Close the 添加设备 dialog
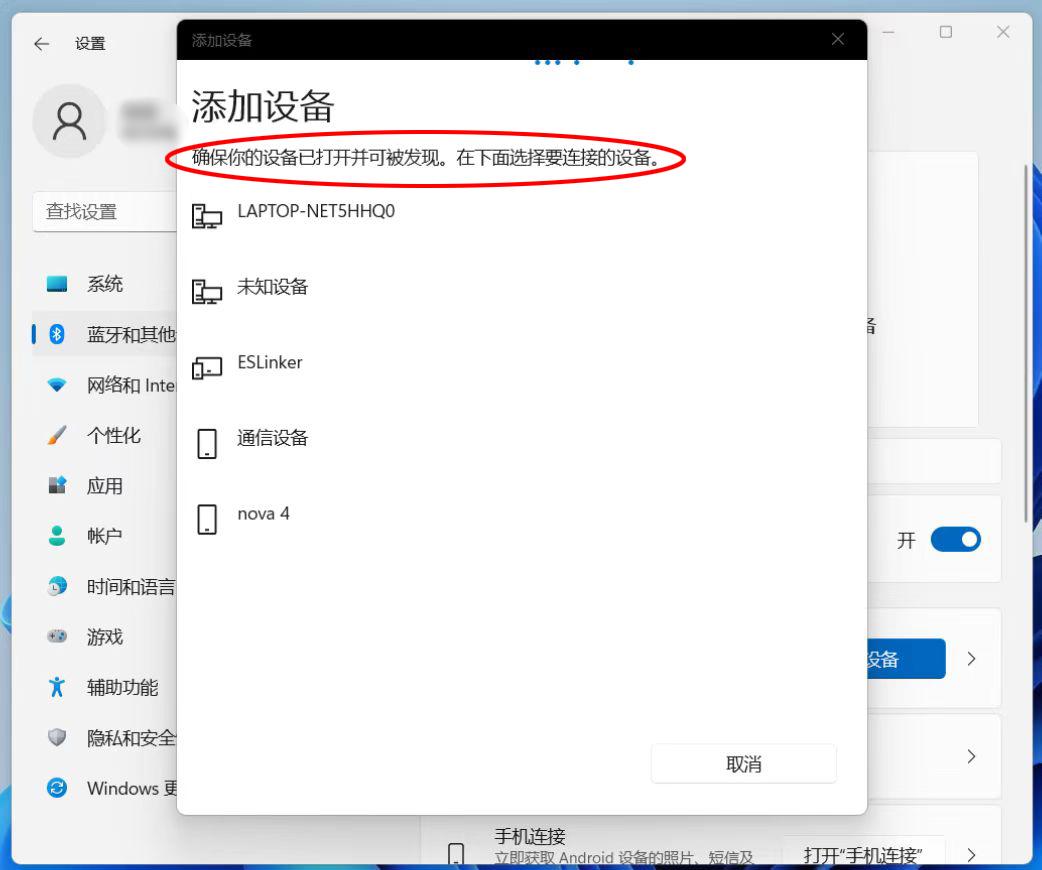The height and width of the screenshot is (870, 1042). (838, 40)
